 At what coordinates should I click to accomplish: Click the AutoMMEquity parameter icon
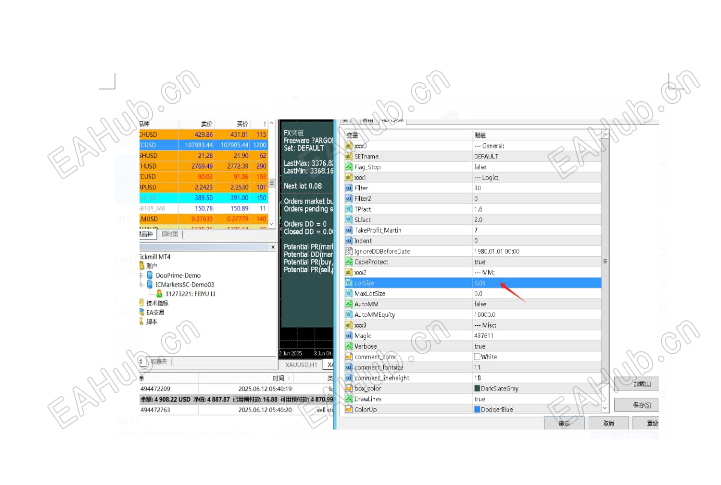click(349, 314)
